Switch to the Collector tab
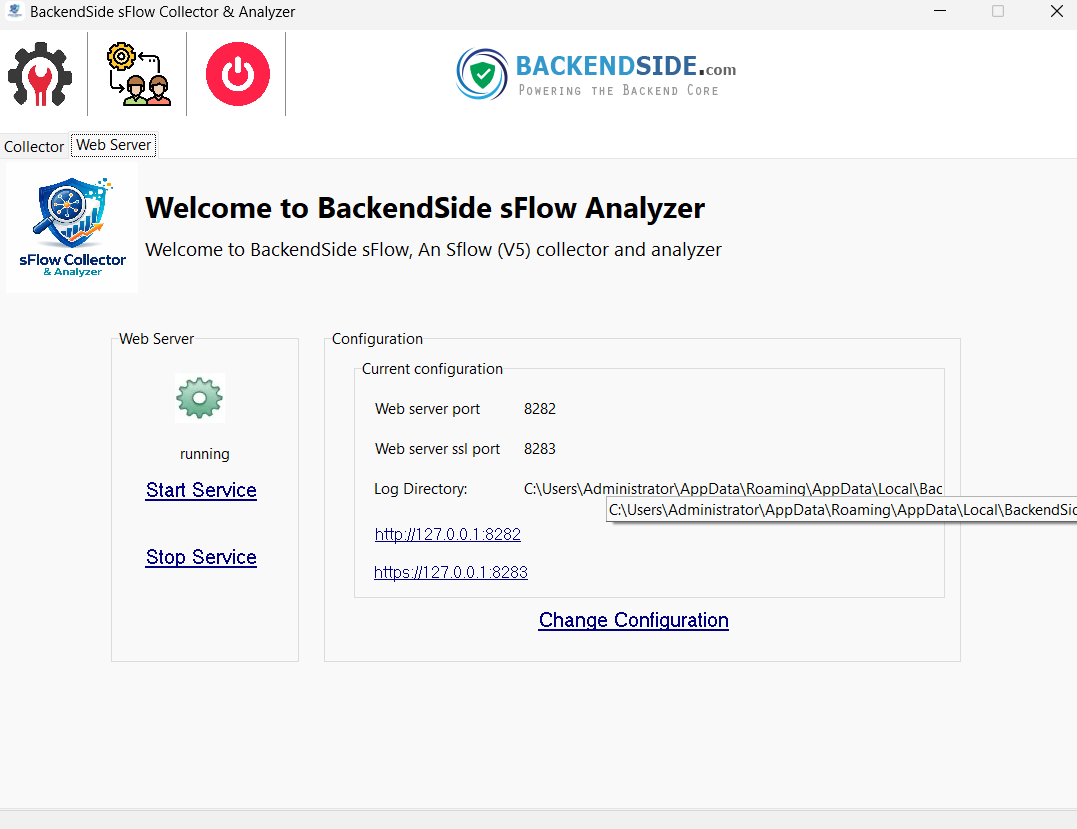Screen dimensions: 1077x829 click(x=34, y=147)
